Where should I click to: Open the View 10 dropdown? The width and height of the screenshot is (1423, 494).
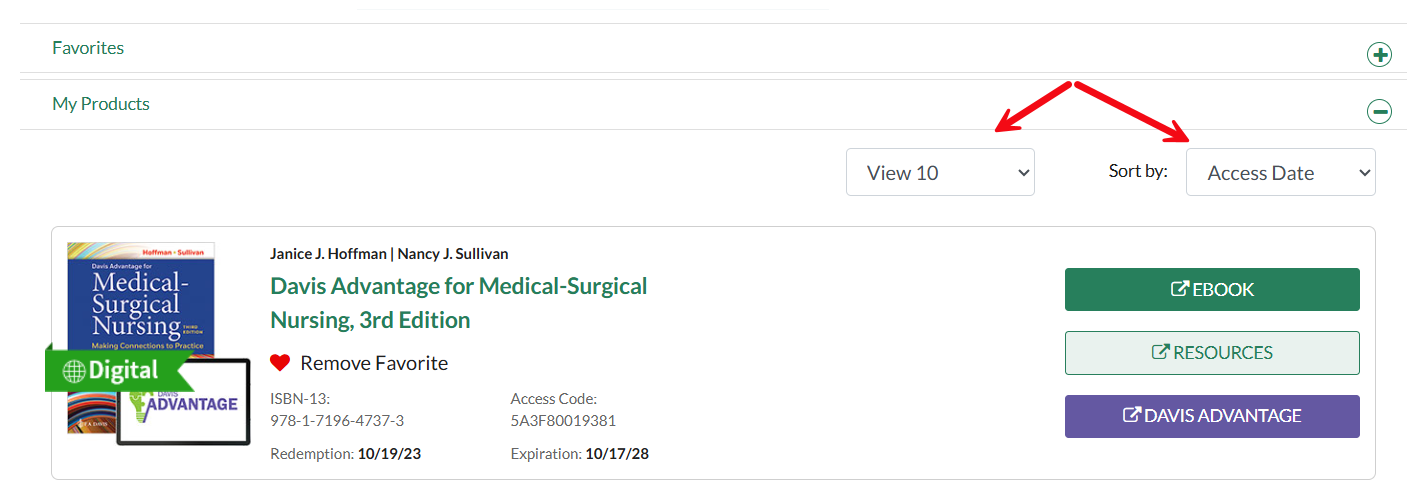tap(940, 172)
